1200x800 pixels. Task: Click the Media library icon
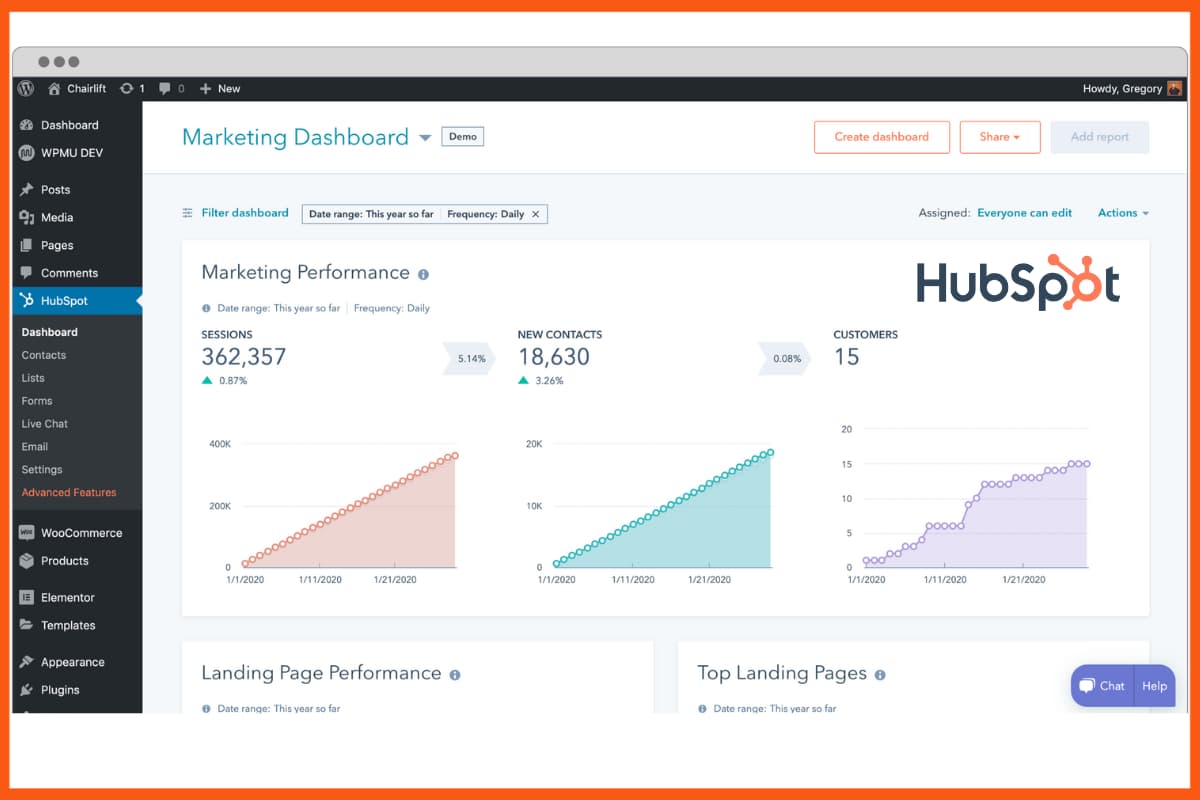click(27, 217)
